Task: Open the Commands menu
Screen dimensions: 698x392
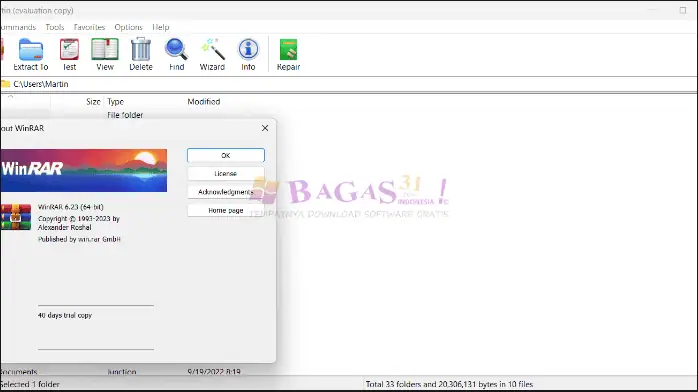Action: pyautogui.click(x=18, y=27)
